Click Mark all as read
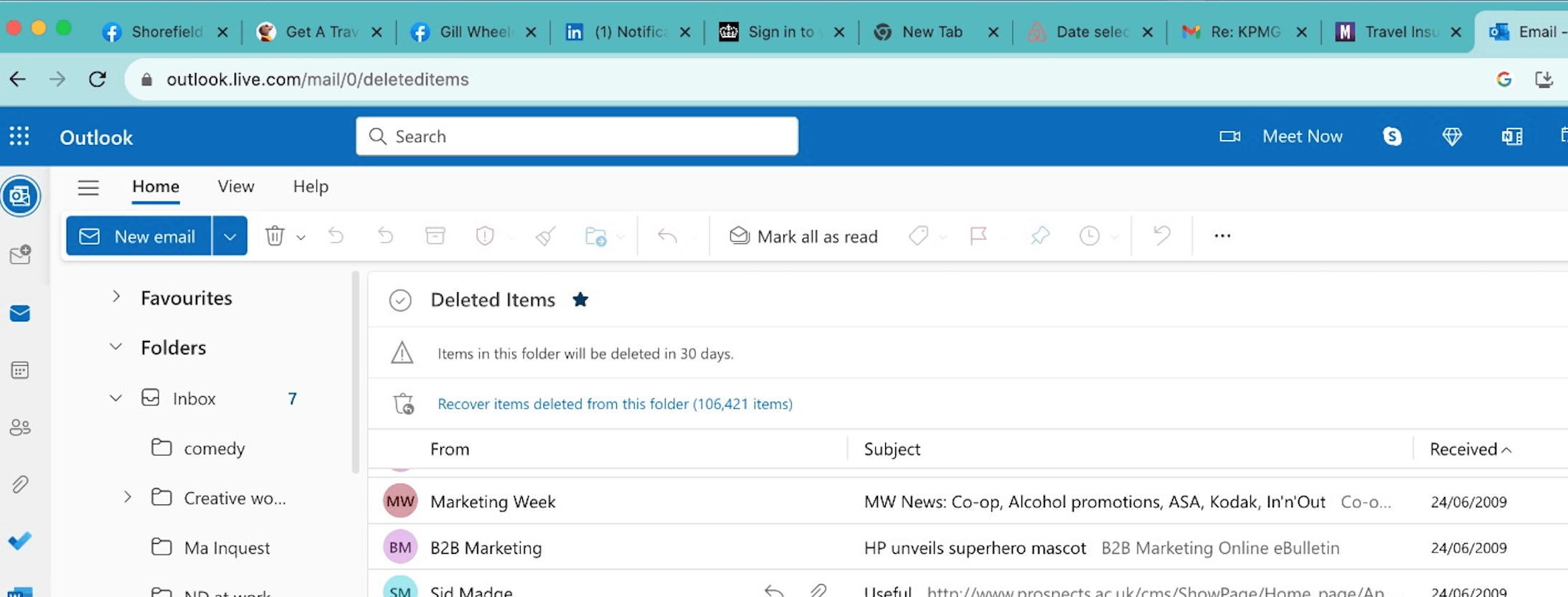 [803, 236]
